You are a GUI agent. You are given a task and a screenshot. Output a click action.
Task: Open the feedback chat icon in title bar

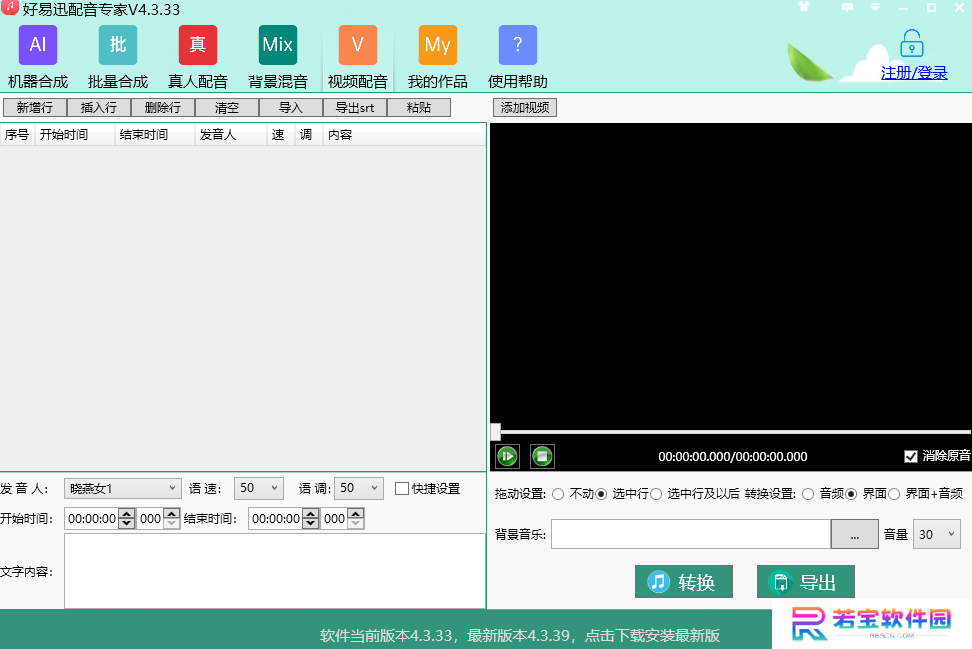(847, 7)
